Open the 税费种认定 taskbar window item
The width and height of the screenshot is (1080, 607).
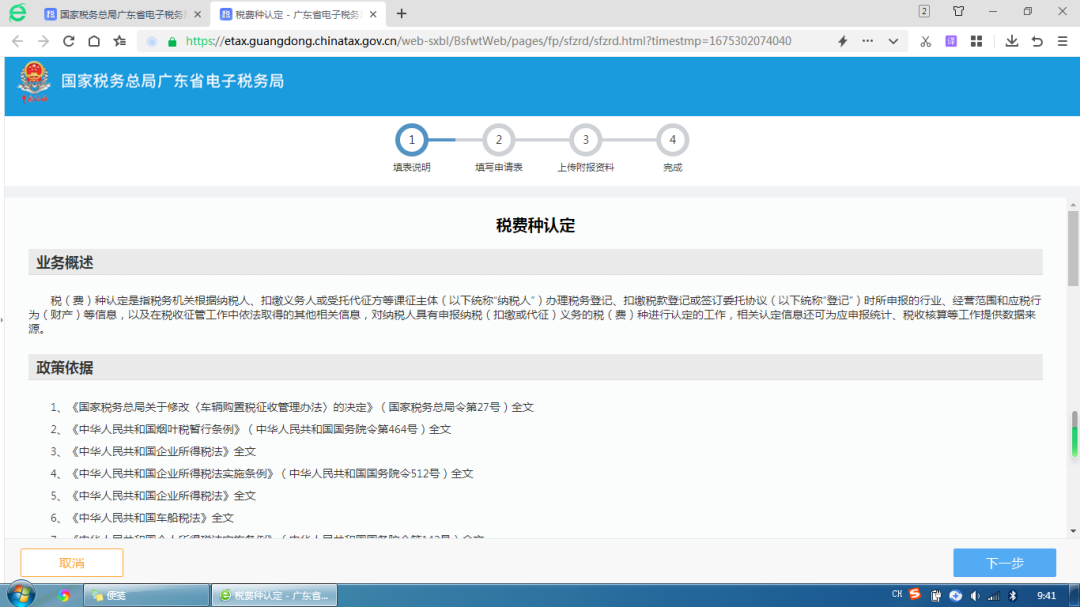[x=274, y=595]
